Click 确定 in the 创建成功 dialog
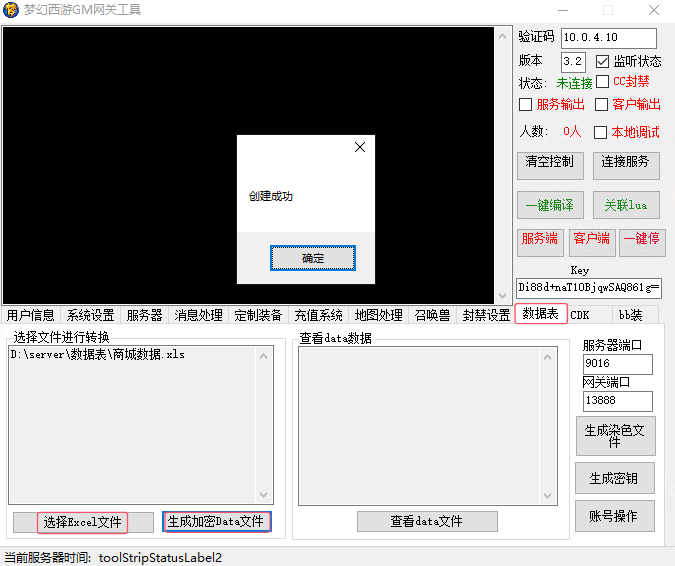Image resolution: width=675 pixels, height=566 pixels. tap(312, 258)
